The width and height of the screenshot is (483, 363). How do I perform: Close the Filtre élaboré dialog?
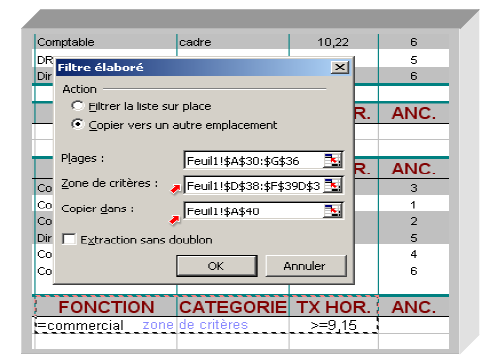(340, 67)
